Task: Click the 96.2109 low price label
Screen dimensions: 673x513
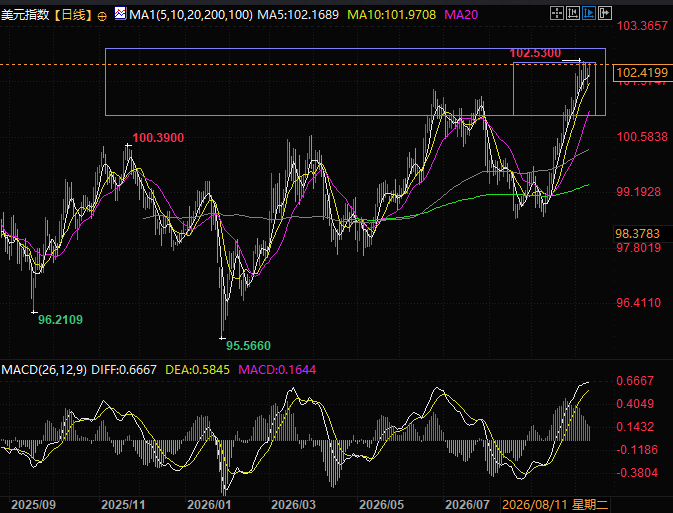Action: pyautogui.click(x=60, y=320)
